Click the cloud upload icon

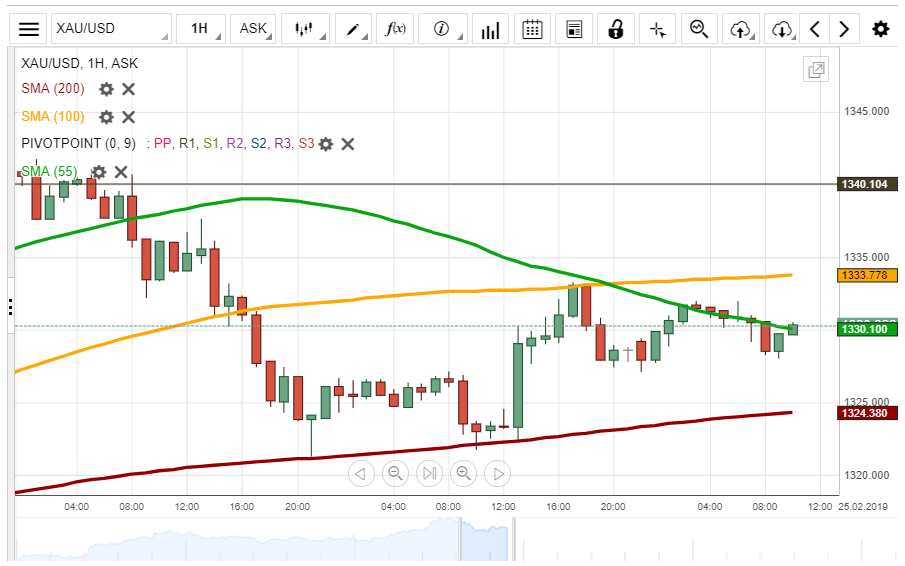click(x=741, y=29)
